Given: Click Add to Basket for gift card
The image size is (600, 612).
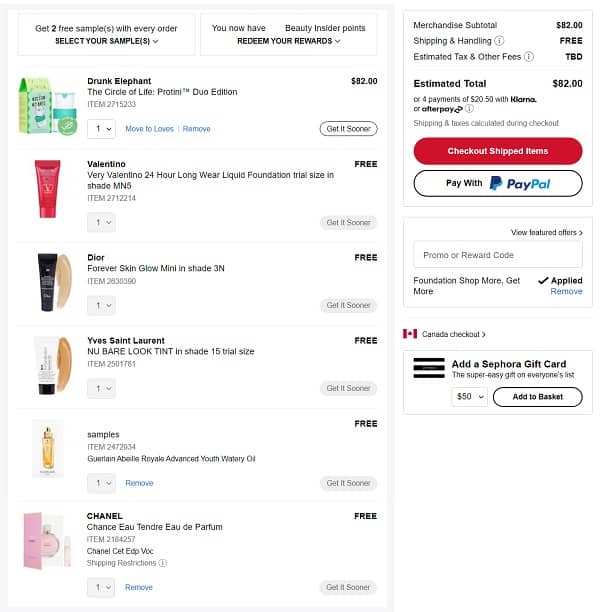Looking at the screenshot, I should coord(539,397).
